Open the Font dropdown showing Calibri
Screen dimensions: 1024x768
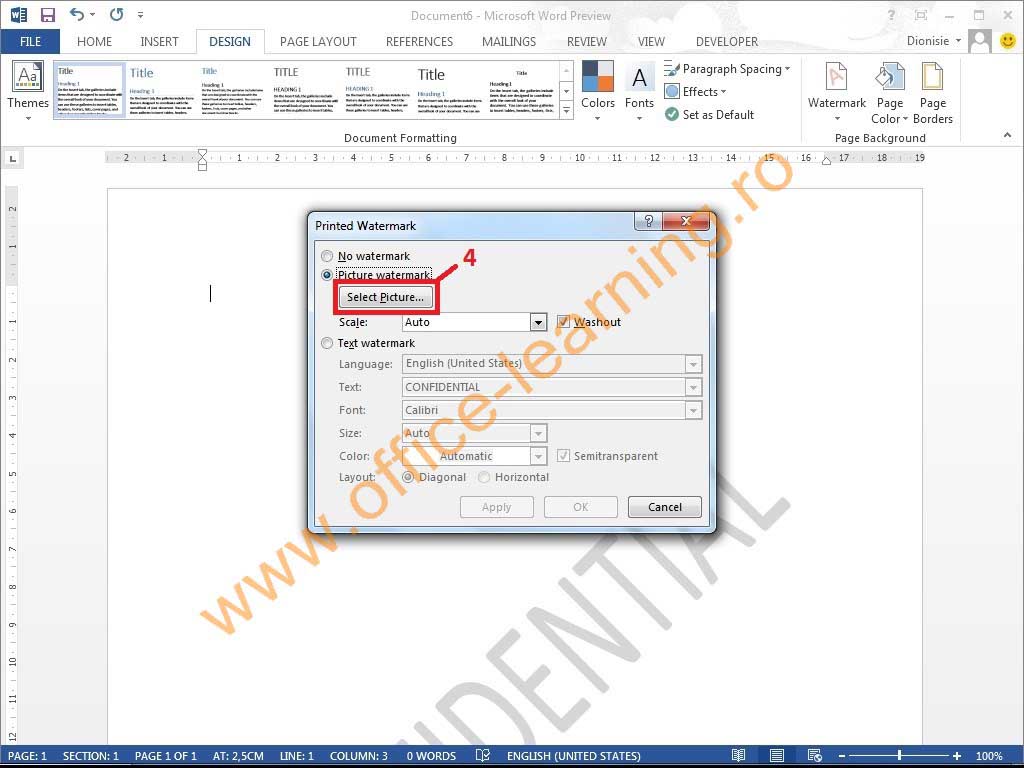pos(552,410)
